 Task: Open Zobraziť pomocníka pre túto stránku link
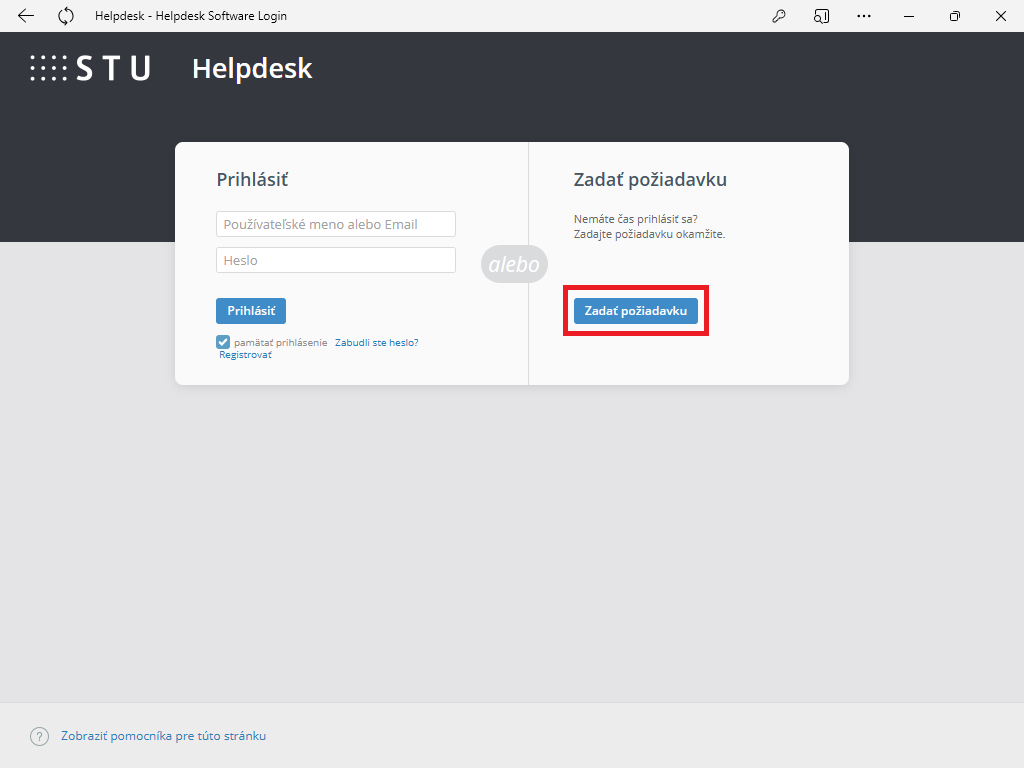click(x=163, y=736)
